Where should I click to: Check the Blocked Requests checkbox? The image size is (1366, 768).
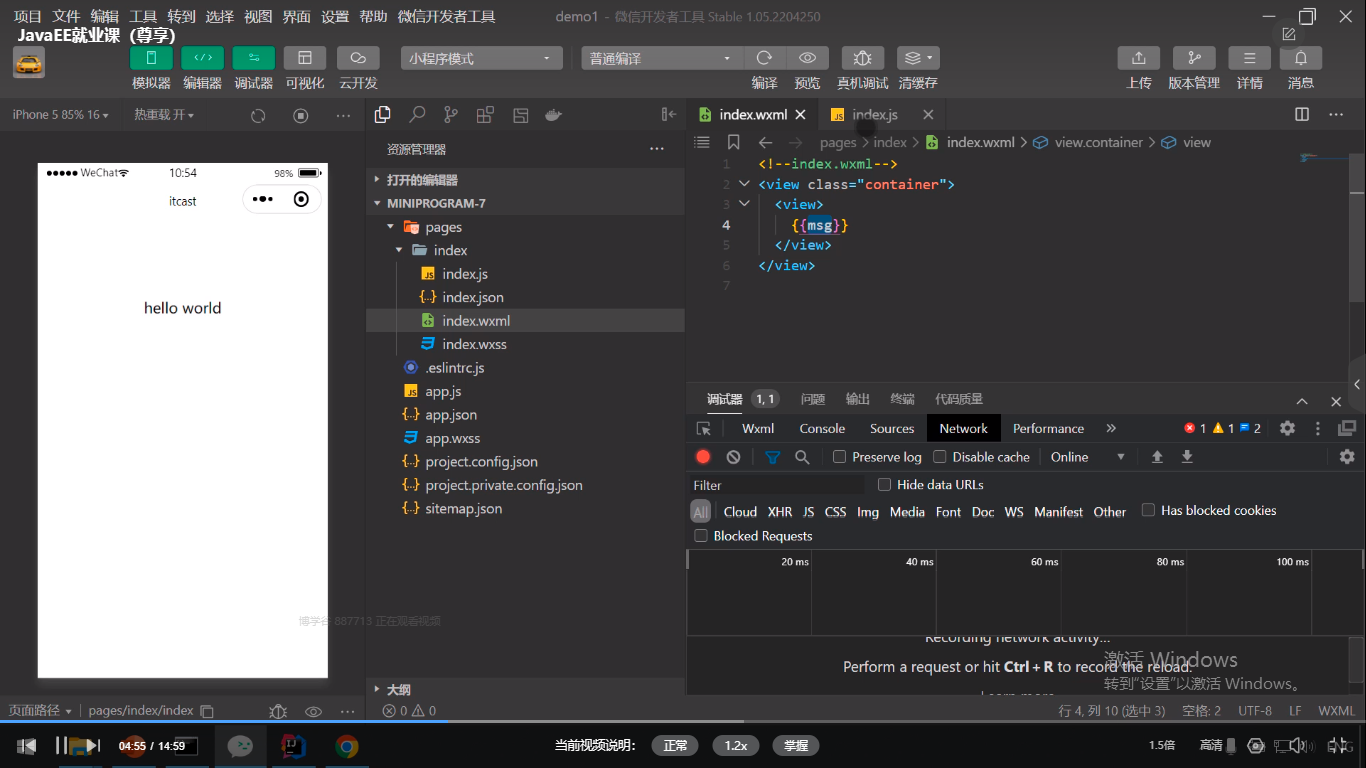700,536
